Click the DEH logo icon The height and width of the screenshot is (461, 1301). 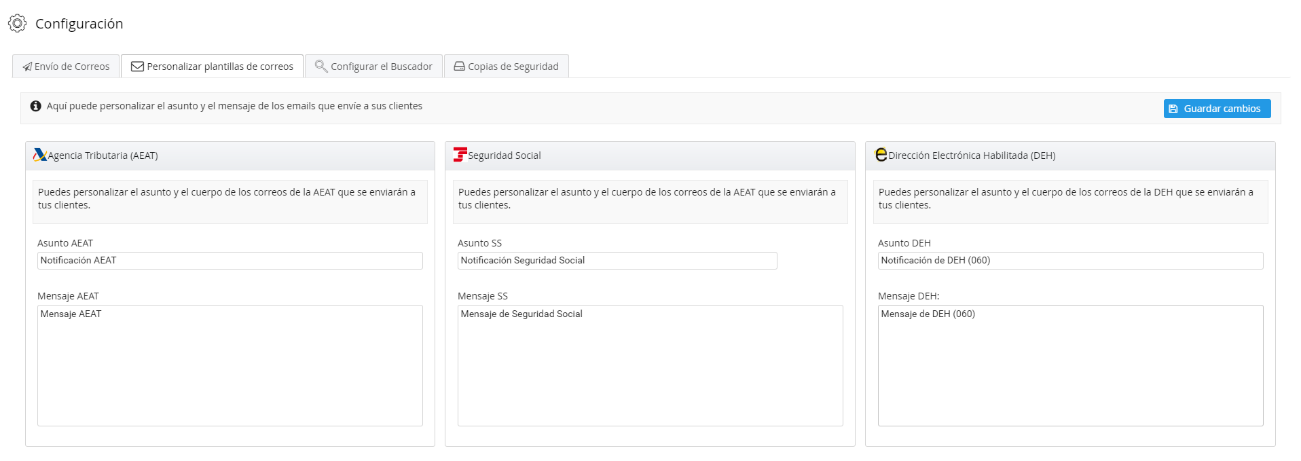click(881, 155)
